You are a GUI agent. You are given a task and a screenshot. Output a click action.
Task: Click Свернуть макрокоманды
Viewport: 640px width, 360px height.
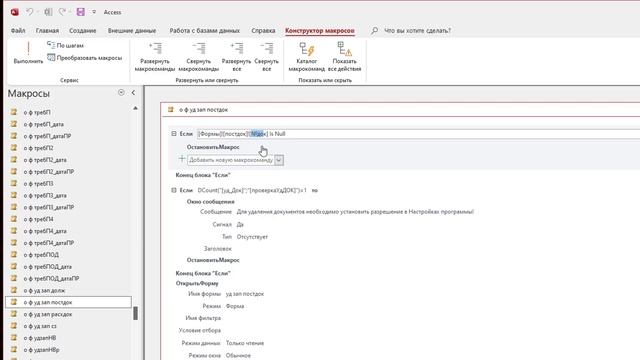click(x=199, y=57)
